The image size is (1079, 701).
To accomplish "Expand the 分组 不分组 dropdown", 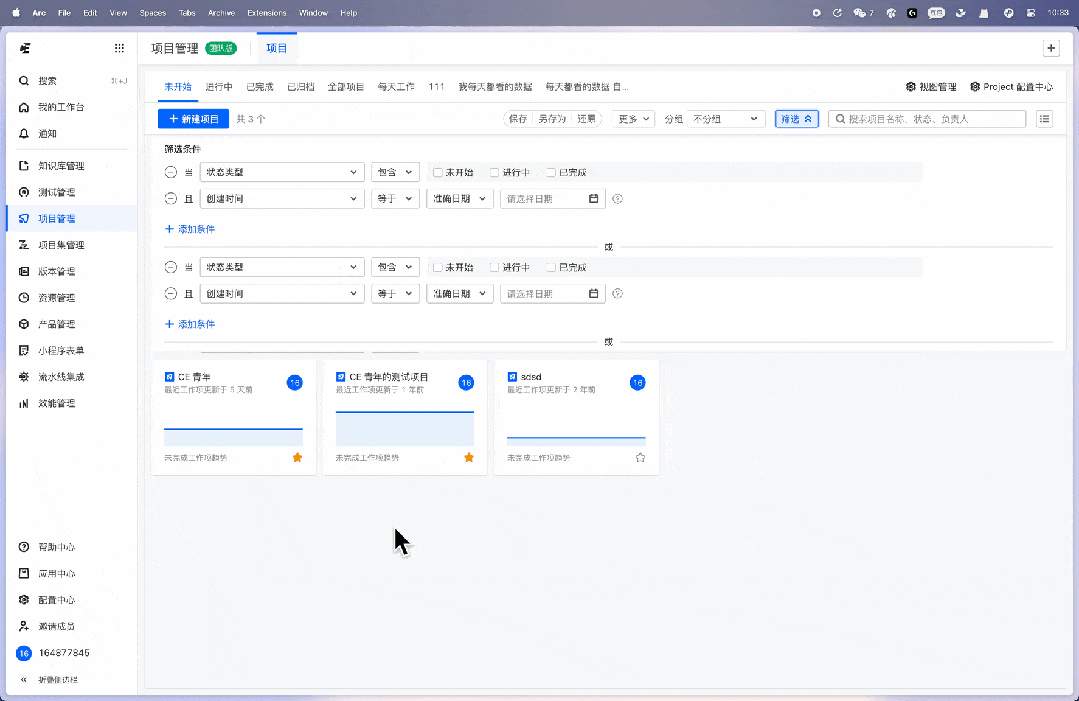I will (x=726, y=119).
